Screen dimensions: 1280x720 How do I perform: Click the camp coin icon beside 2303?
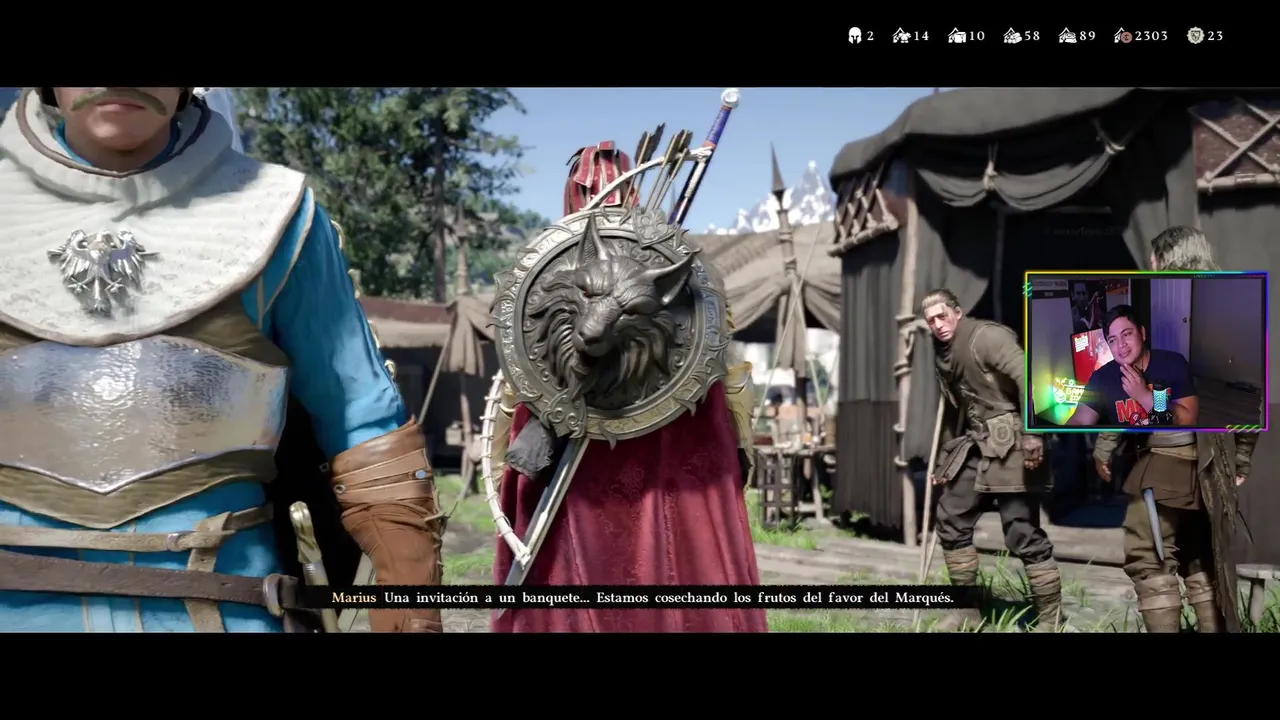(1123, 35)
